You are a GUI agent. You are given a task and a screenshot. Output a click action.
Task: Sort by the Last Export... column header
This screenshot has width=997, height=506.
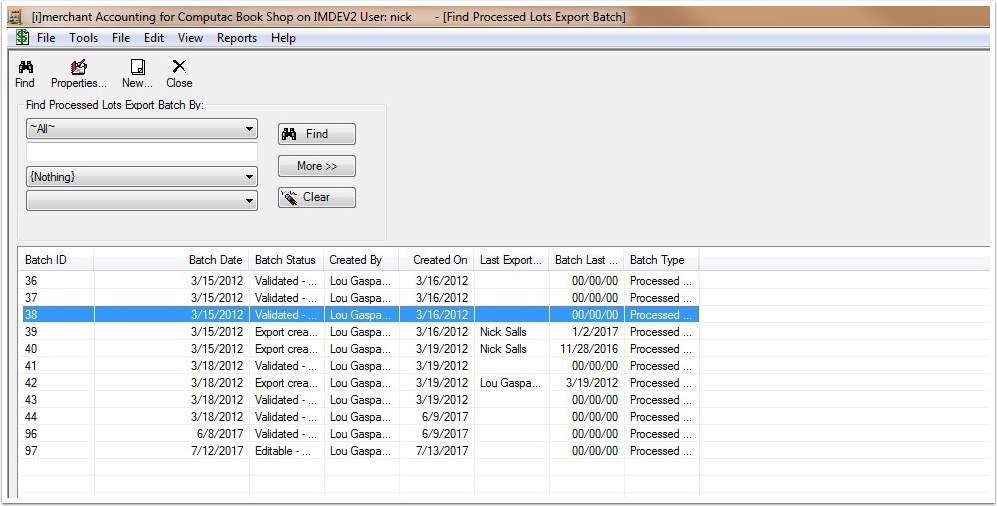point(511,260)
